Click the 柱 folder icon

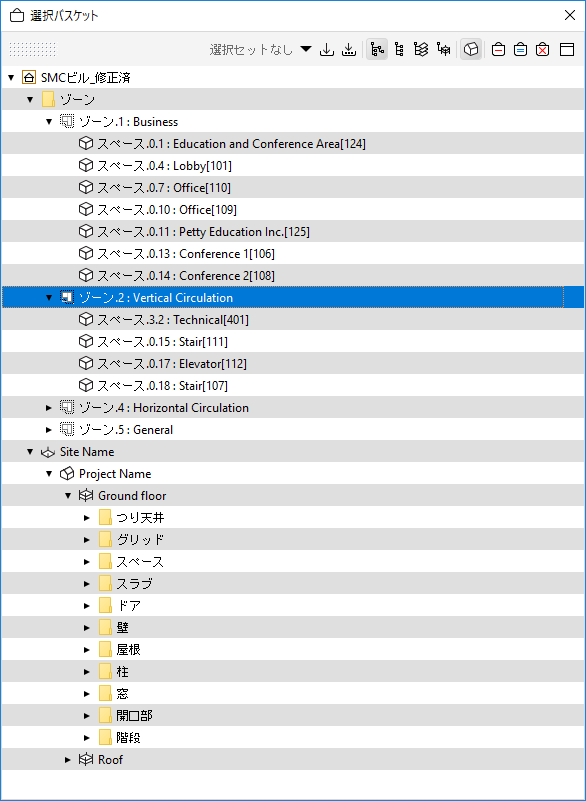click(105, 671)
